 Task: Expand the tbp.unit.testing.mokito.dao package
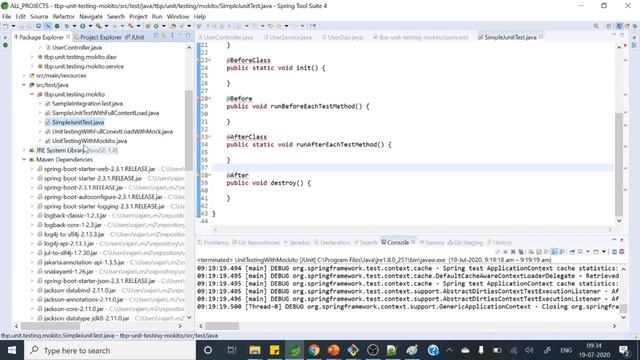(32, 57)
